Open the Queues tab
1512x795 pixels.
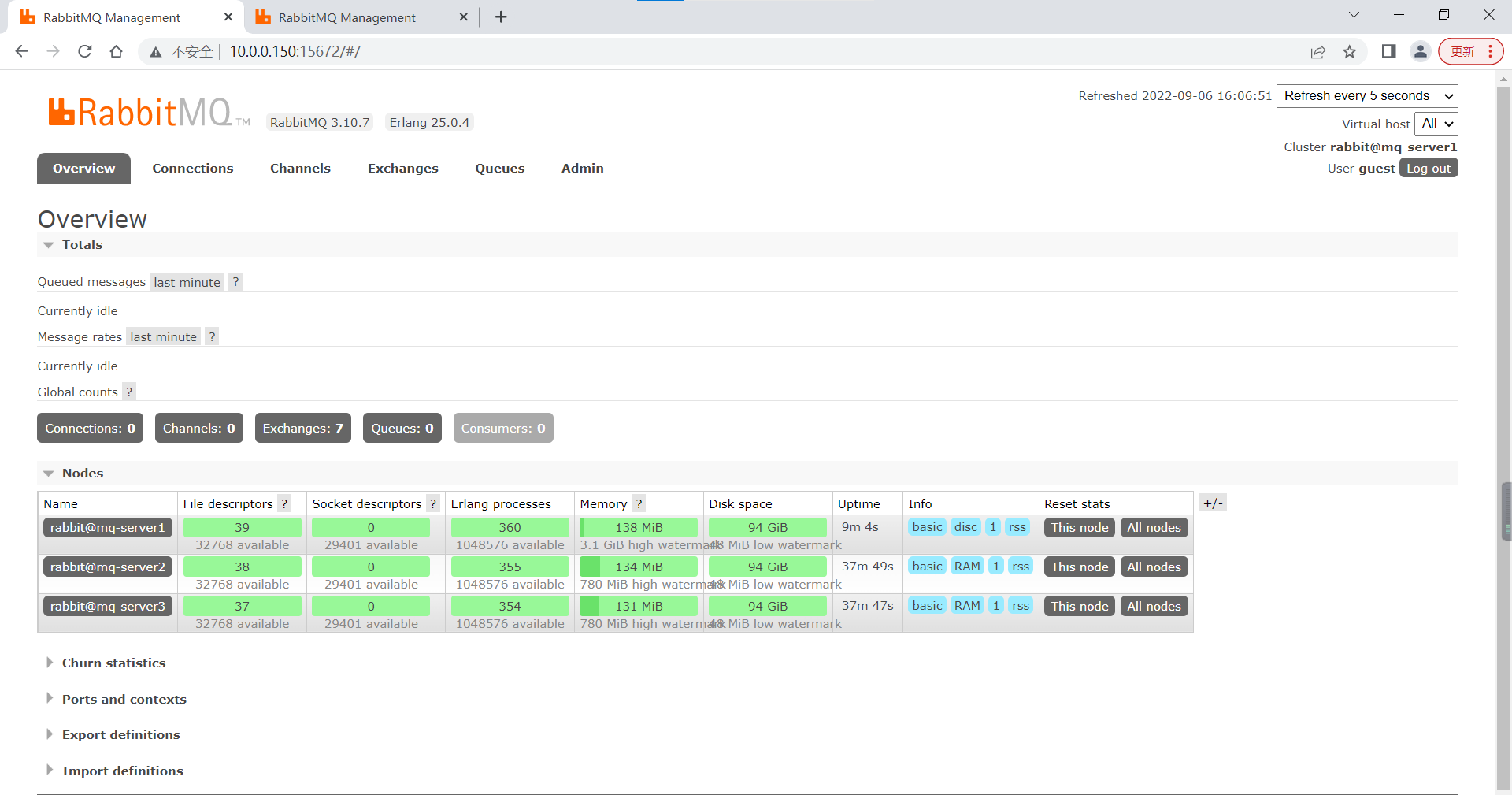point(499,168)
